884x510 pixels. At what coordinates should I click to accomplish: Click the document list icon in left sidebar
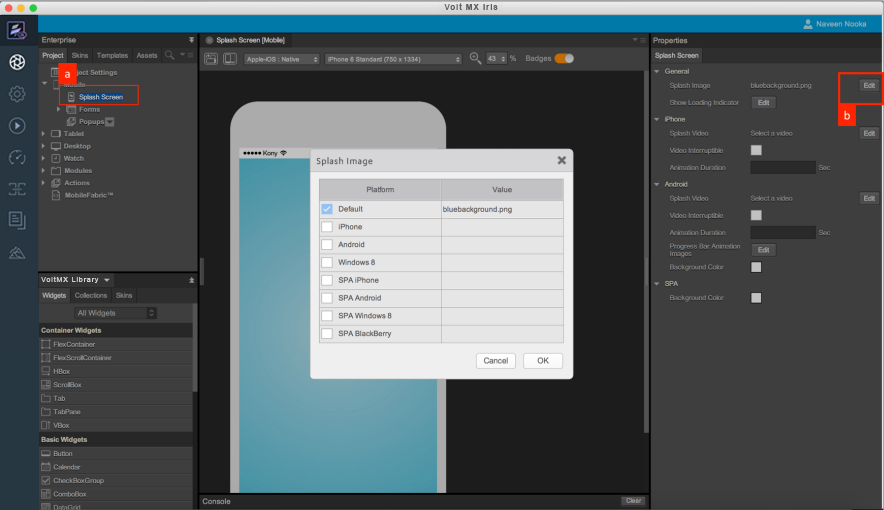(x=17, y=220)
